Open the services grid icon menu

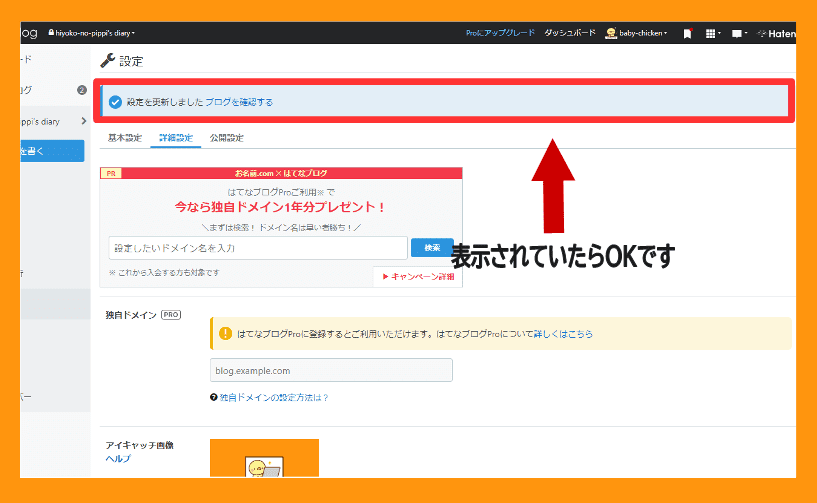(x=712, y=33)
